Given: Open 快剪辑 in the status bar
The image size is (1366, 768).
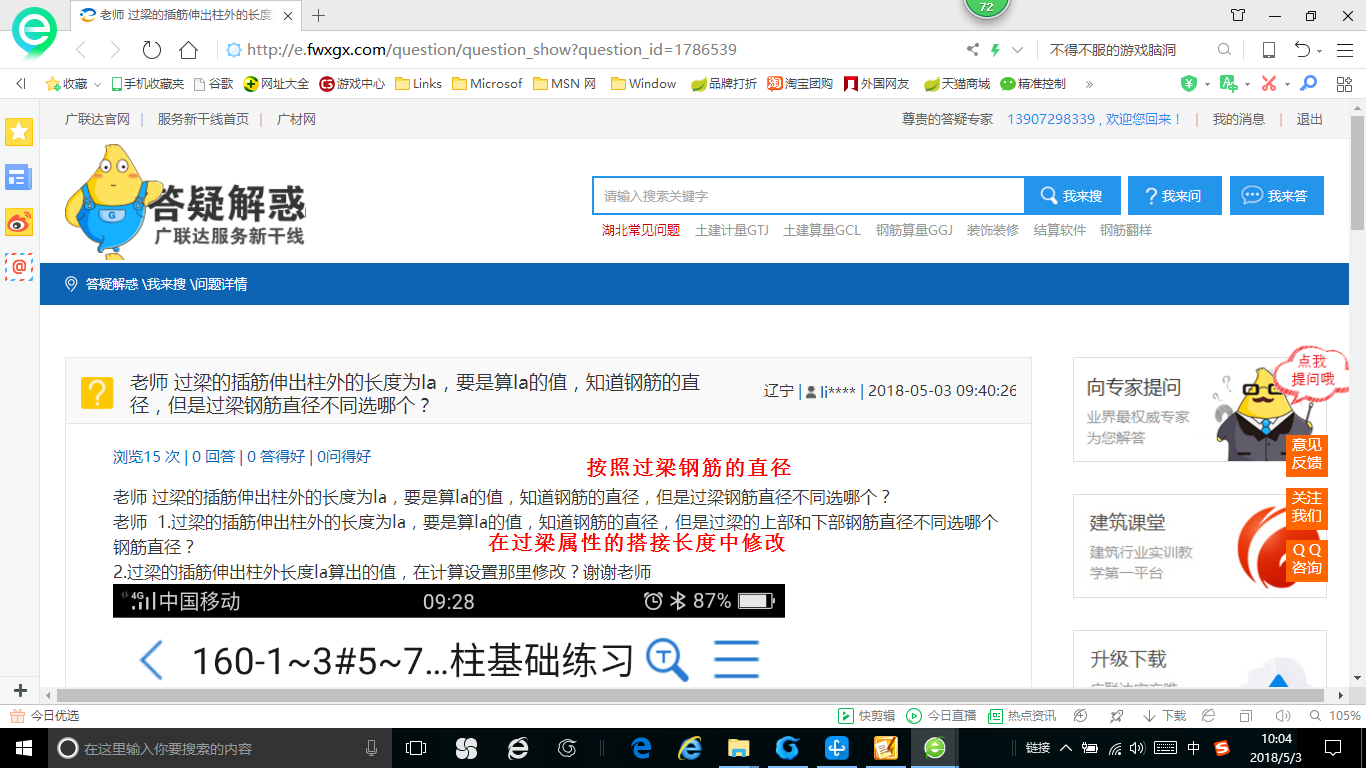Looking at the screenshot, I should (866, 716).
